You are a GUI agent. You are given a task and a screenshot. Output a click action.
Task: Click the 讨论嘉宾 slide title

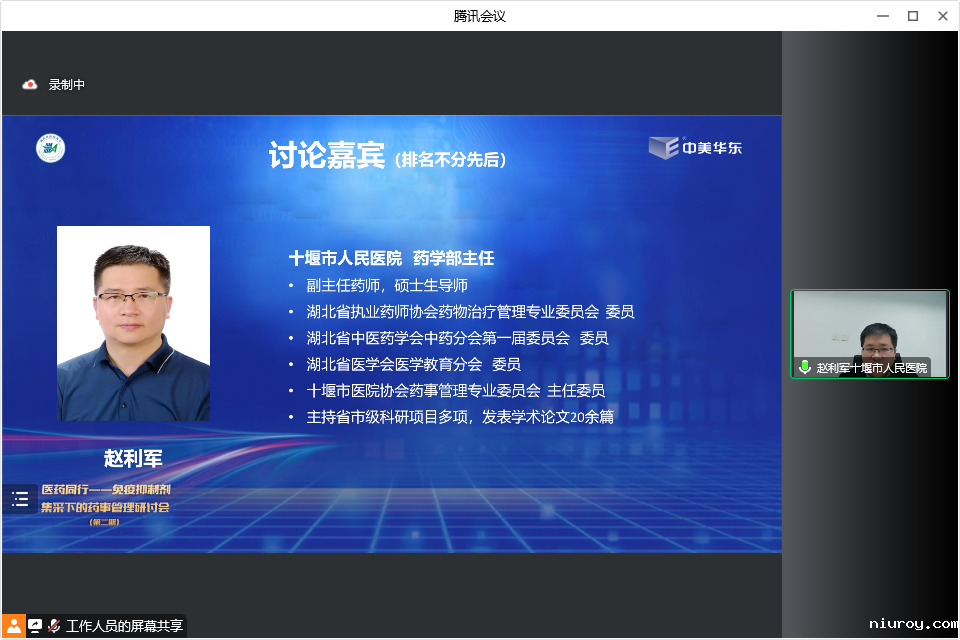(326, 156)
